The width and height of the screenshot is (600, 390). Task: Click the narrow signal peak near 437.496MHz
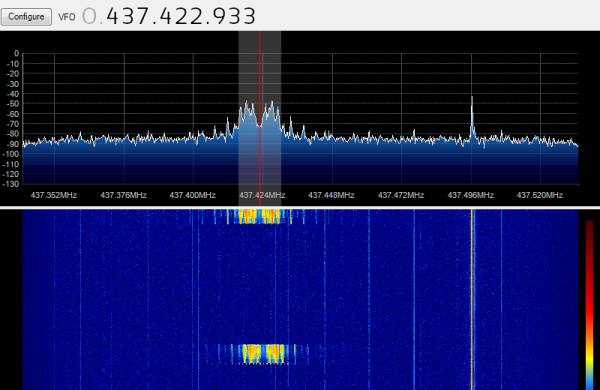(x=472, y=119)
